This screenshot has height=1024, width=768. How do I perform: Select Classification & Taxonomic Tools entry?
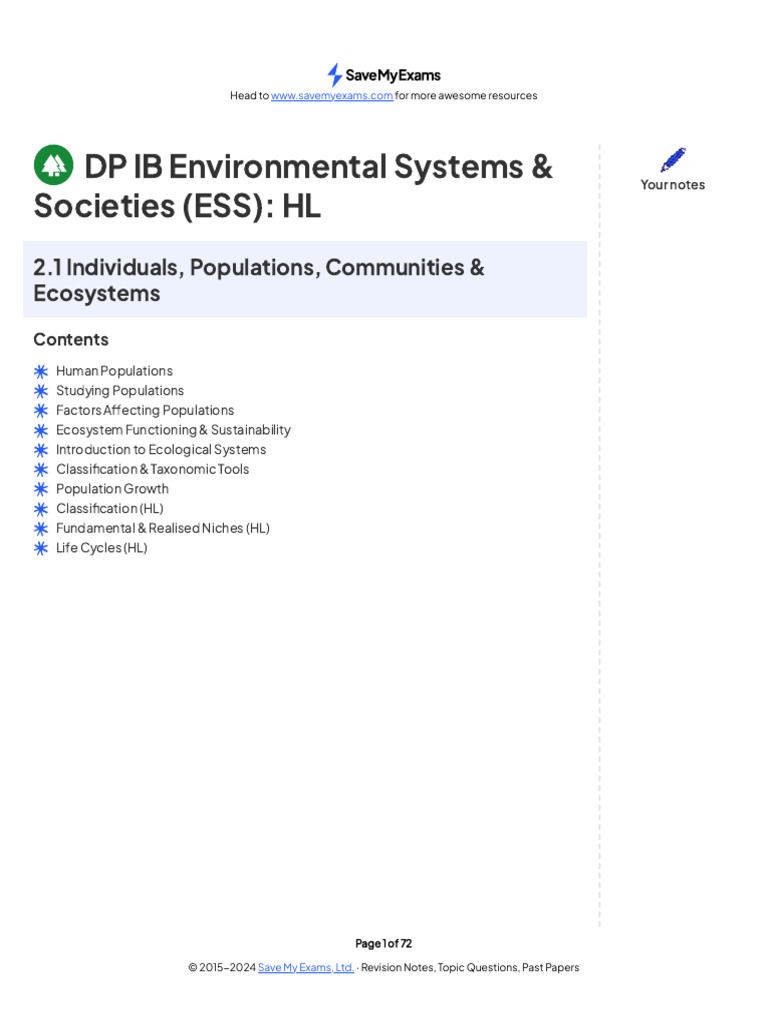pyautogui.click(x=153, y=469)
